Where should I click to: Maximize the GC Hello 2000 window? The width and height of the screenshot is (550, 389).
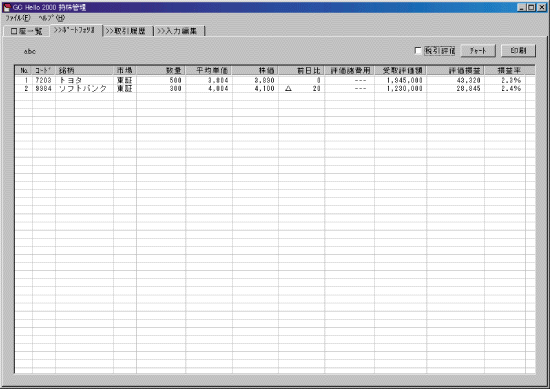[x=531, y=7]
